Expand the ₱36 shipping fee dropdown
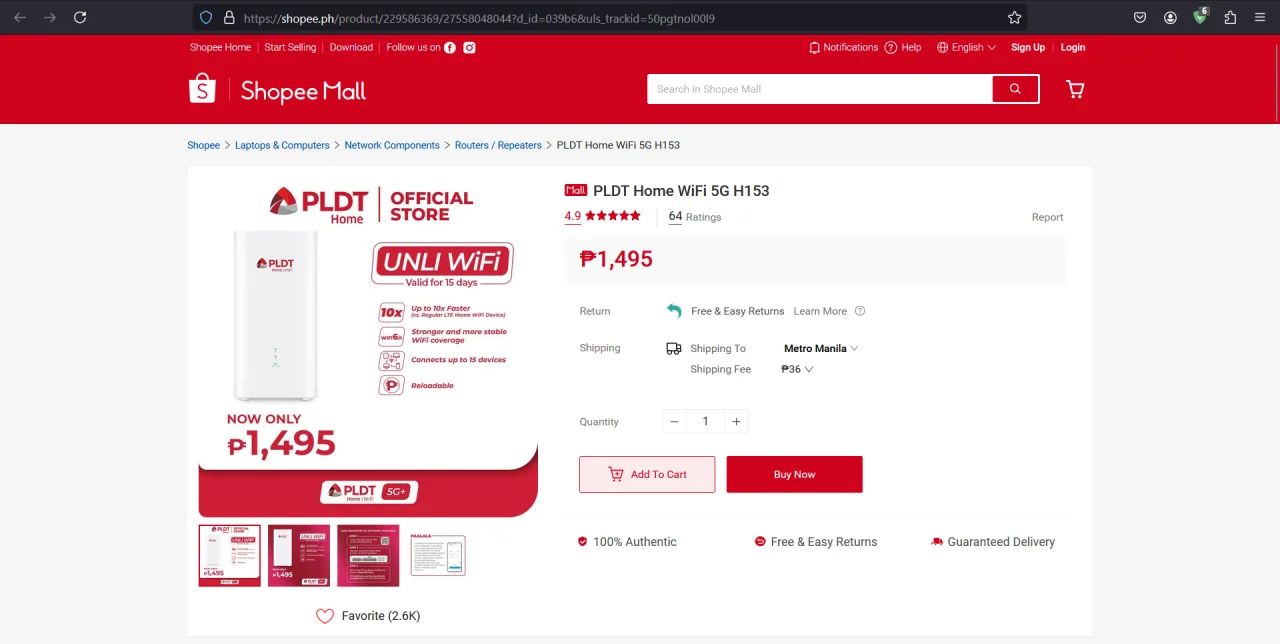Image resolution: width=1280 pixels, height=644 pixels. tap(797, 369)
